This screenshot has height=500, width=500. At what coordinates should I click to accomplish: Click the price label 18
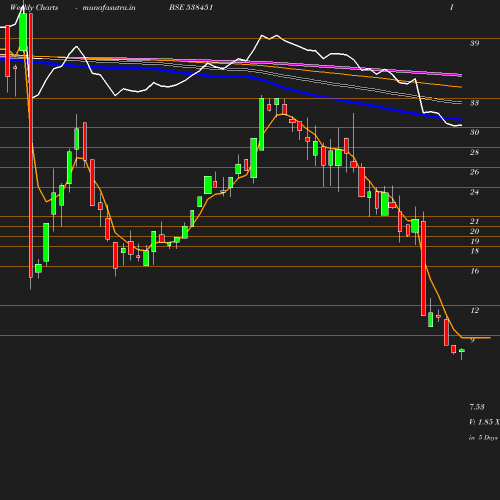click(x=475, y=251)
